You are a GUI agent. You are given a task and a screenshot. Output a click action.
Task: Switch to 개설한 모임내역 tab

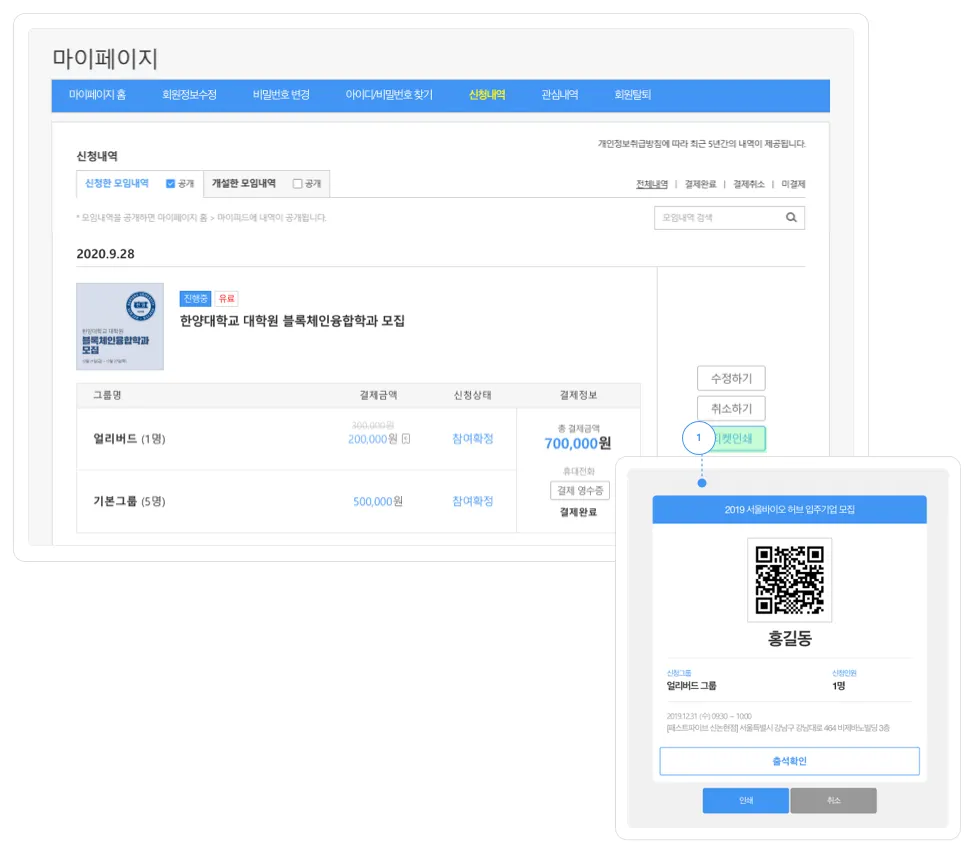pos(244,183)
